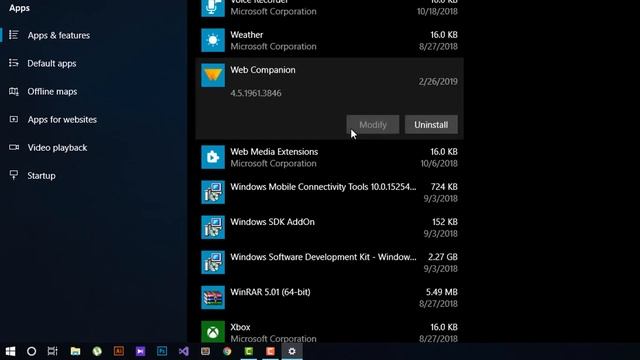This screenshot has width=640, height=360.
Task: Select Windows SDK AddOn entry text
Action: pyautogui.click(x=272, y=222)
